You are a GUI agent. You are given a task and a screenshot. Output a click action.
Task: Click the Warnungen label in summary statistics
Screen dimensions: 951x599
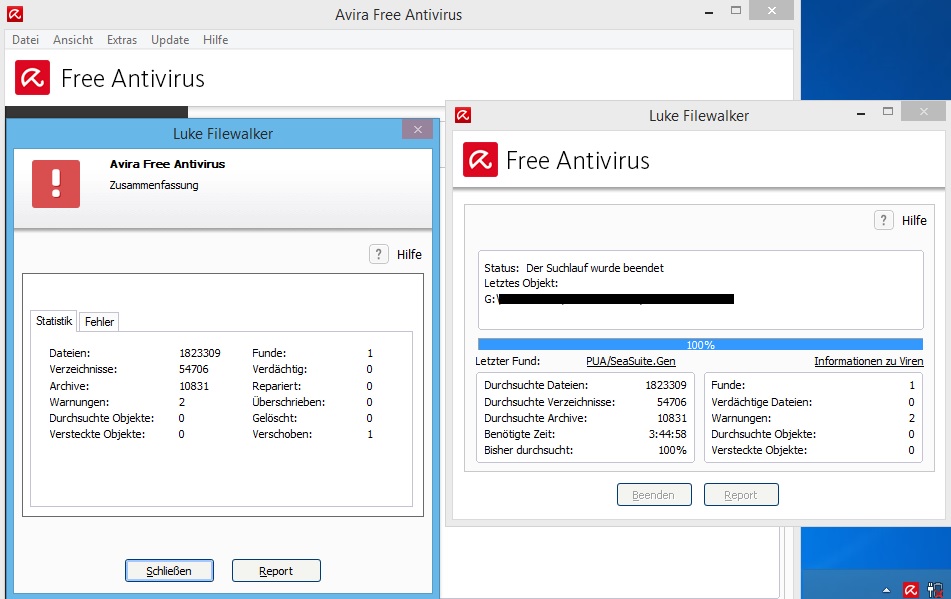tap(79, 402)
